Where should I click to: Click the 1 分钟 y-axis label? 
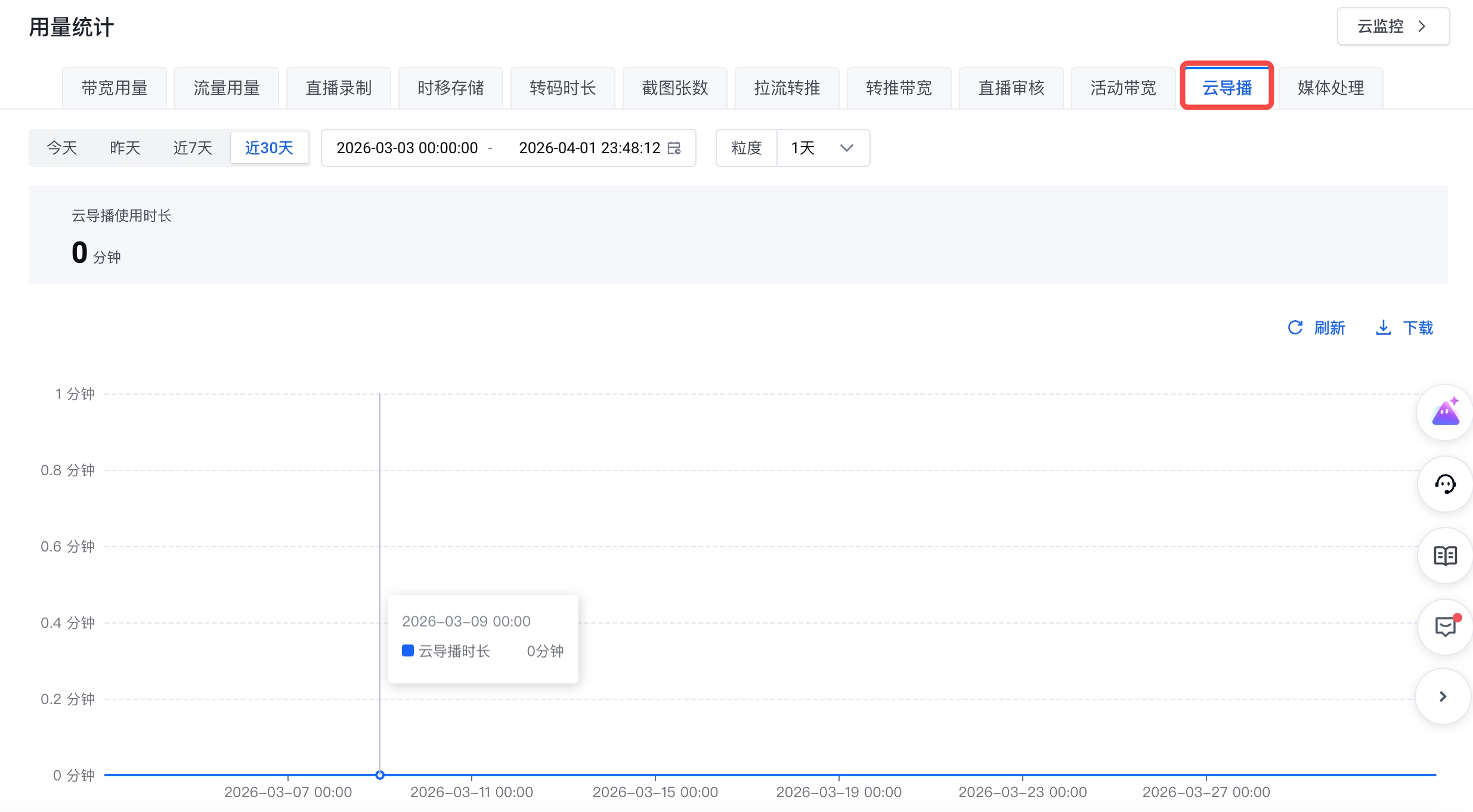click(75, 393)
